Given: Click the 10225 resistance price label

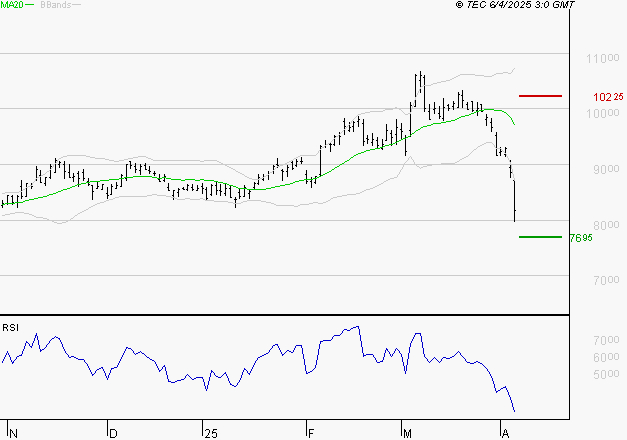Looking at the screenshot, I should [608, 98].
